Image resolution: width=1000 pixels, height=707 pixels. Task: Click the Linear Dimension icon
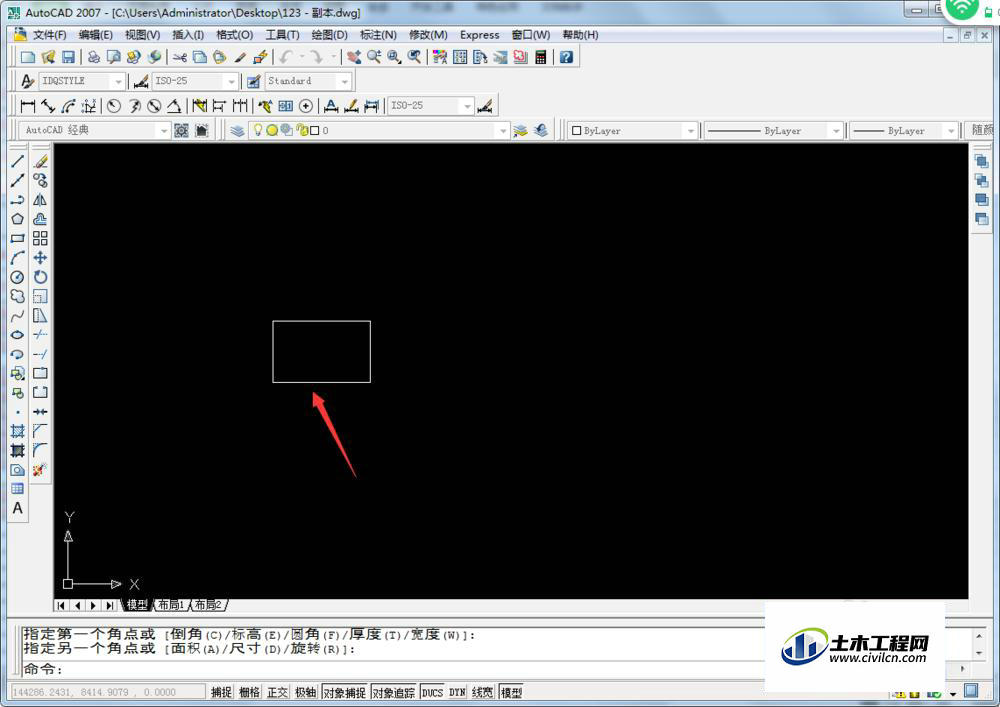27,106
